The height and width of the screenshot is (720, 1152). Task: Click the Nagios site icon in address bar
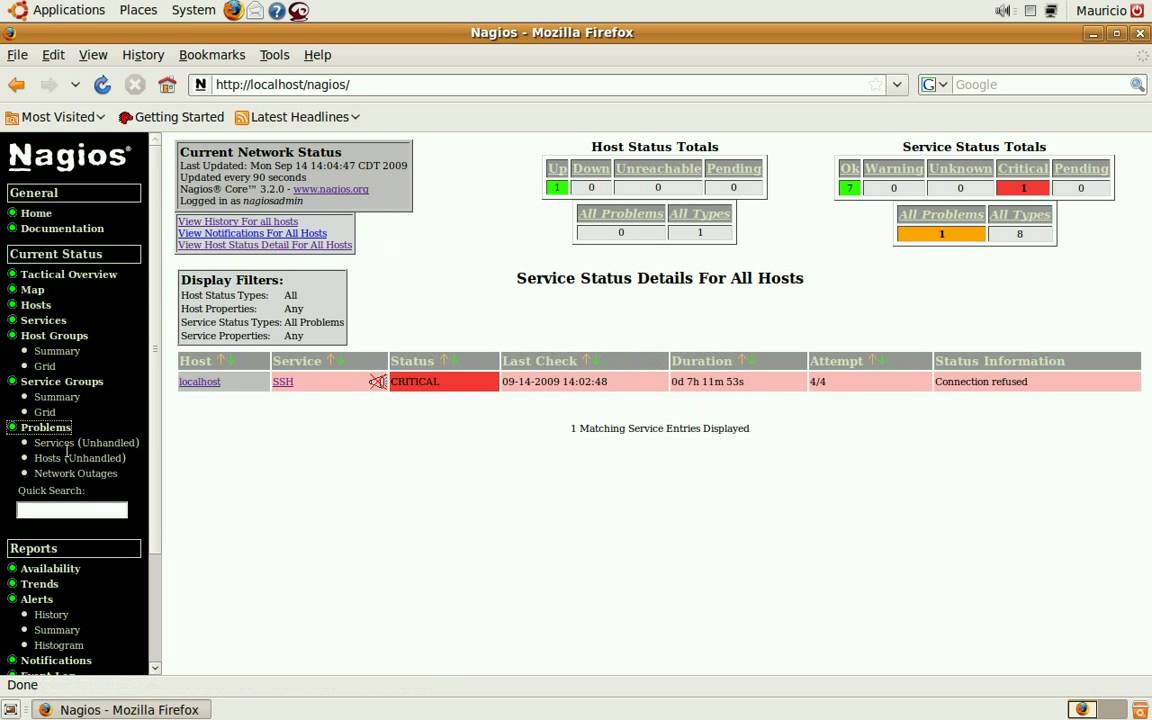[200, 84]
